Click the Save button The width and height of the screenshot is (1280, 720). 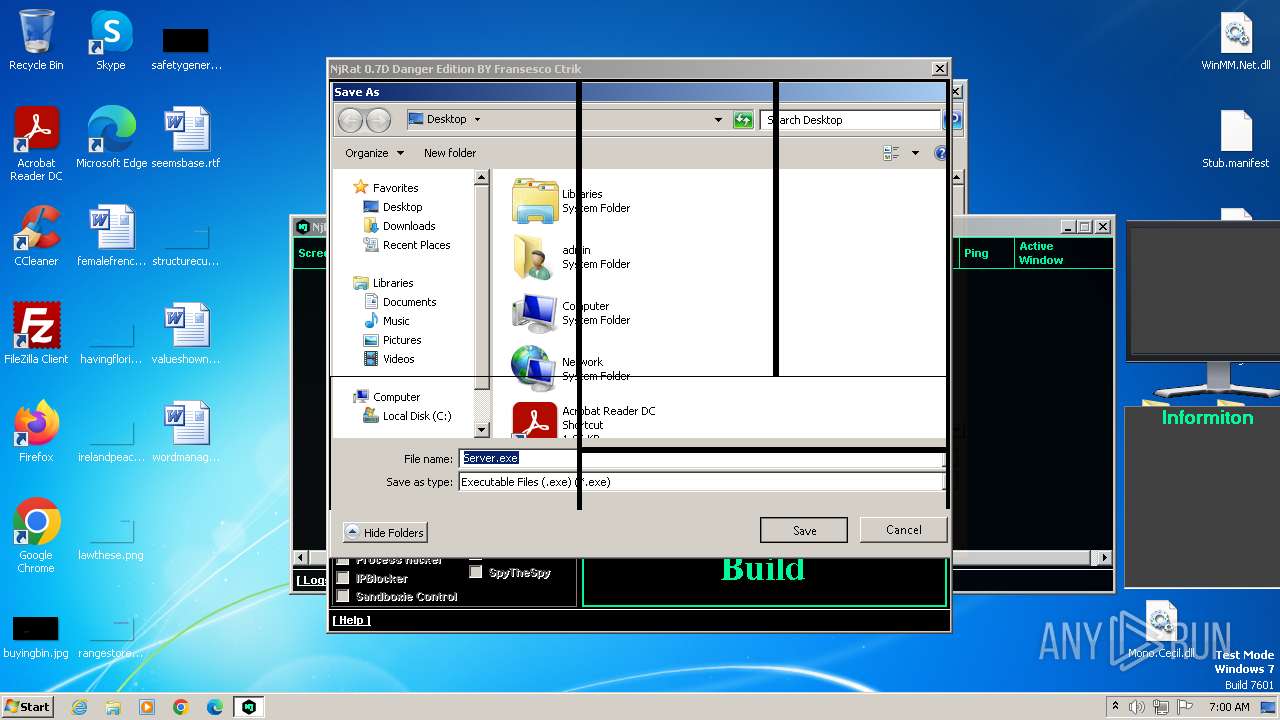[804, 530]
